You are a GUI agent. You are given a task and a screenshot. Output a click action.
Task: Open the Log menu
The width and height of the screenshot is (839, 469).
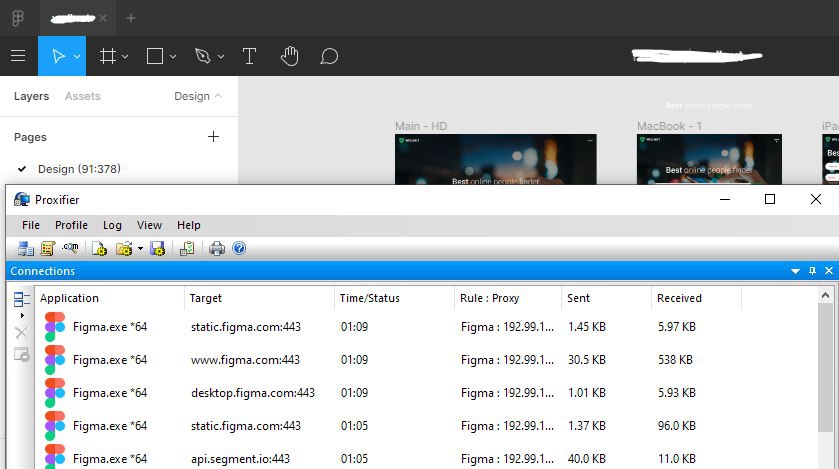coord(112,225)
